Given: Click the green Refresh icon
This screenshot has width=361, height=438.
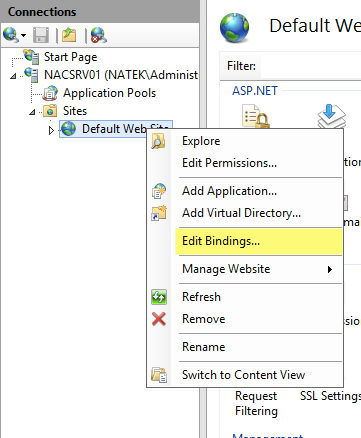Looking at the screenshot, I should pos(159,297).
